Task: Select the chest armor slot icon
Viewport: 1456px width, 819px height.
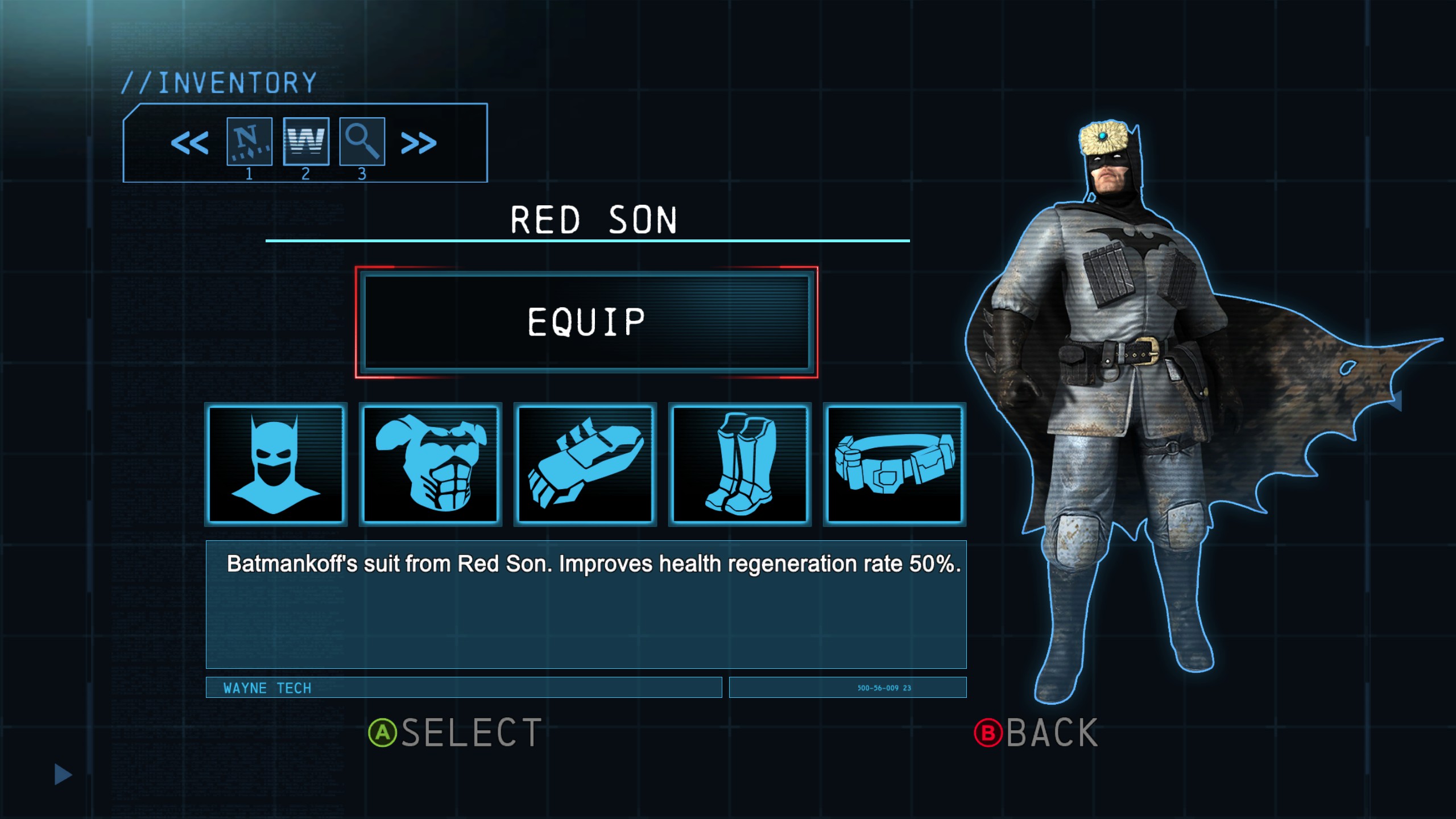Action: (x=431, y=464)
